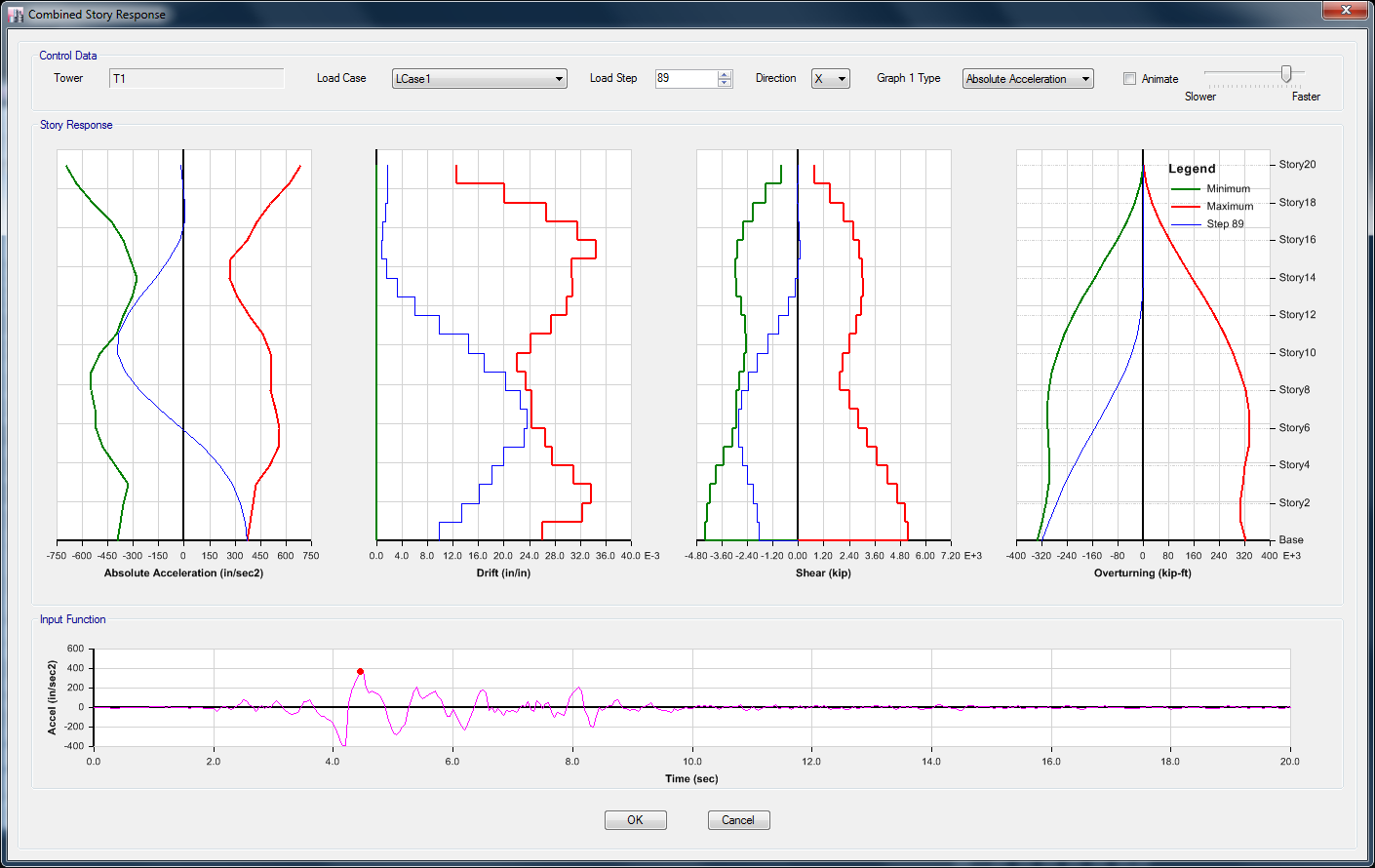This screenshot has width=1375, height=868.
Task: Click the Legend title in Overturning plot
Action: 1192,169
